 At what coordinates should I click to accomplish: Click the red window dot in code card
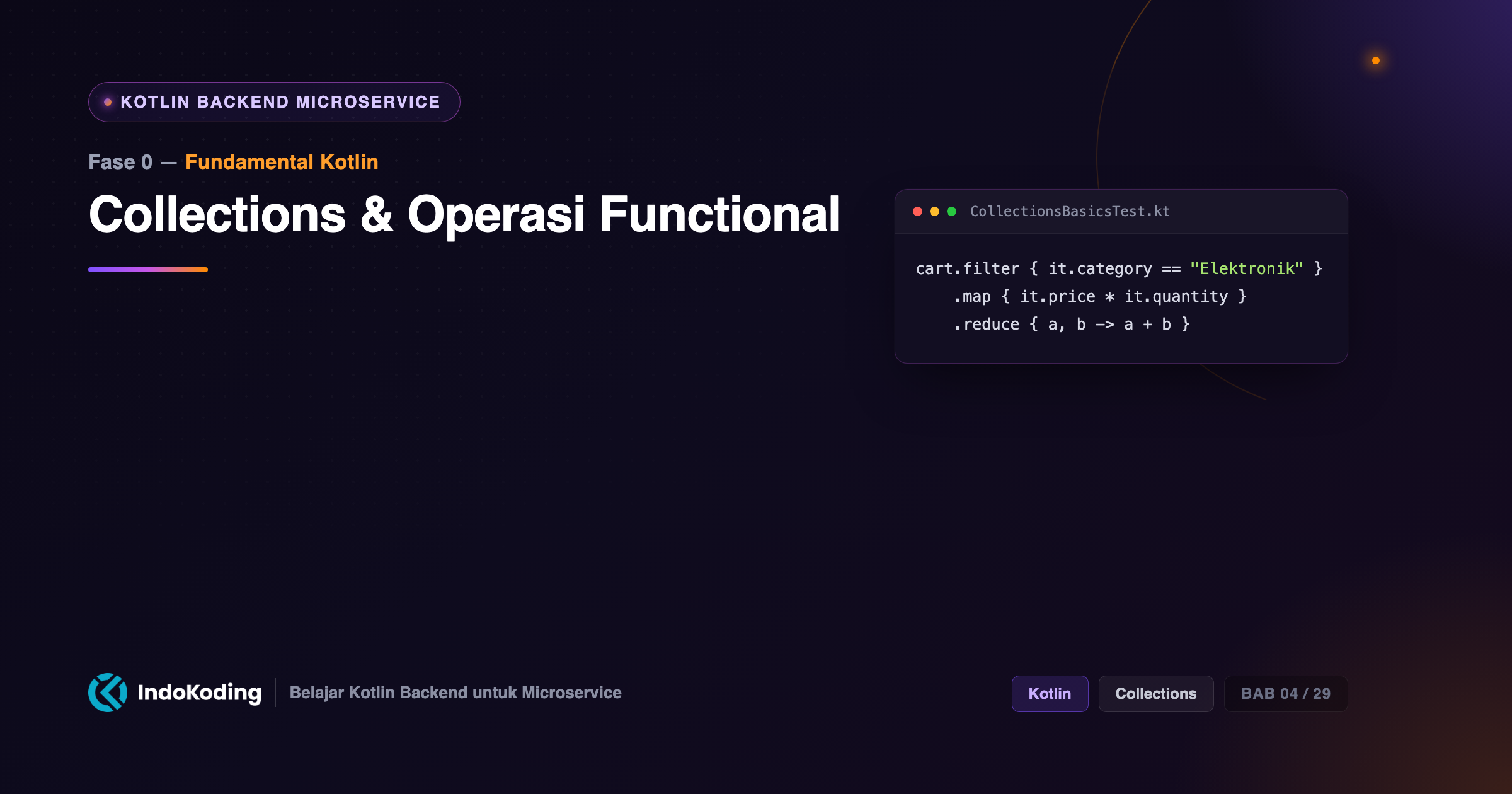[917, 212]
